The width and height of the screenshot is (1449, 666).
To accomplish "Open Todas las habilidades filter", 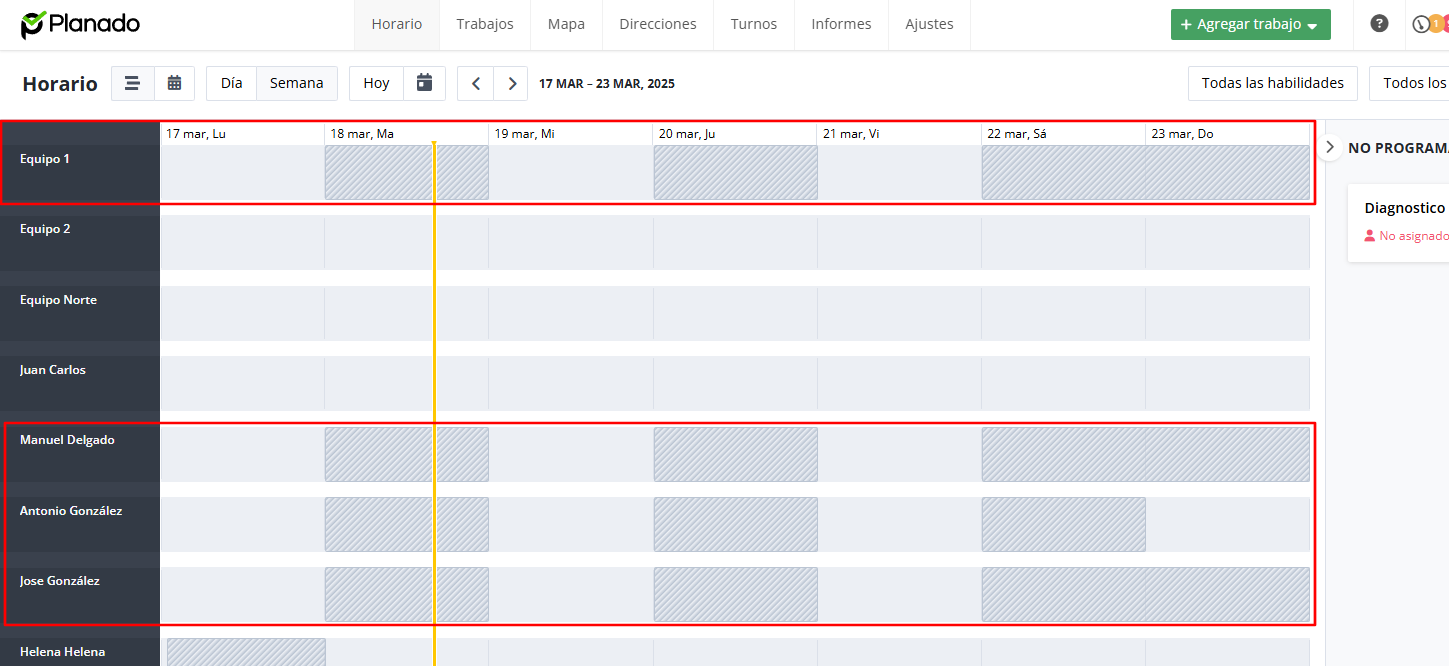I will (1272, 83).
